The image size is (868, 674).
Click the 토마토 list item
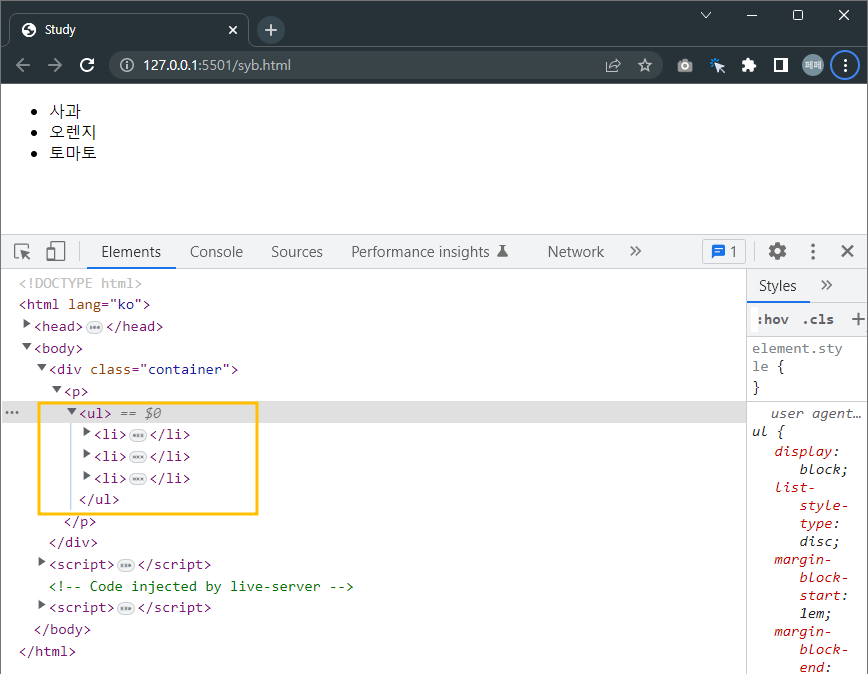(73, 153)
